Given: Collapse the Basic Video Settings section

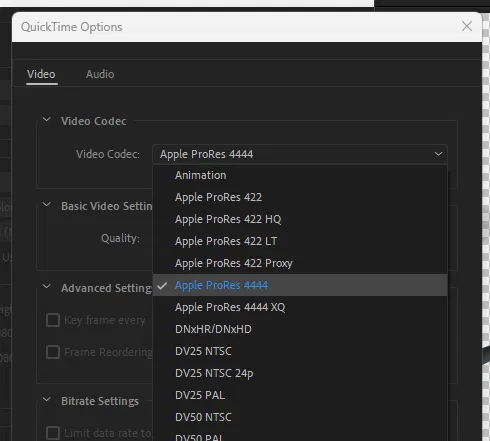Looking at the screenshot, I should point(47,204).
